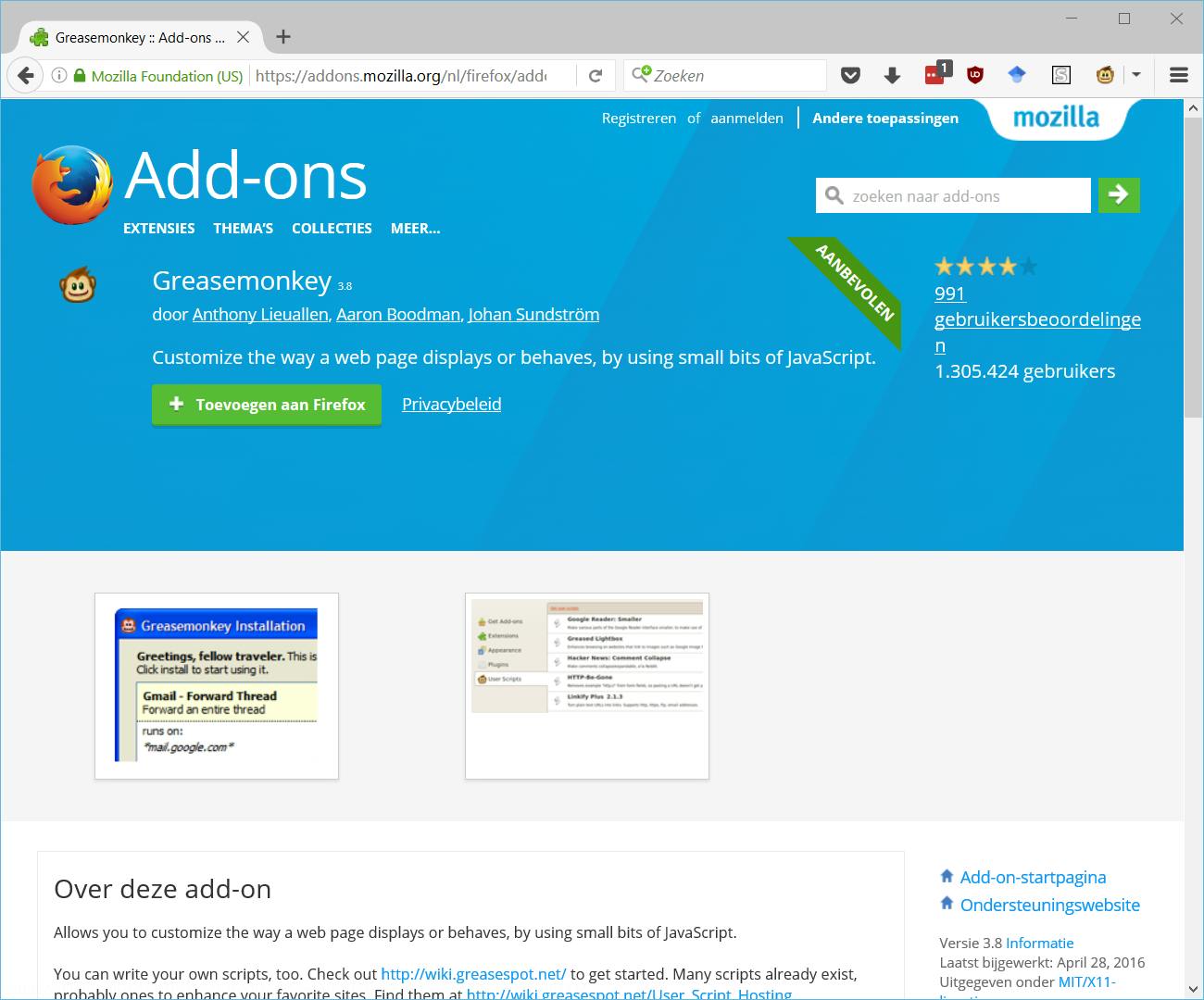
Task: Open the Firefox hamburger menu
Action: coord(1179,76)
